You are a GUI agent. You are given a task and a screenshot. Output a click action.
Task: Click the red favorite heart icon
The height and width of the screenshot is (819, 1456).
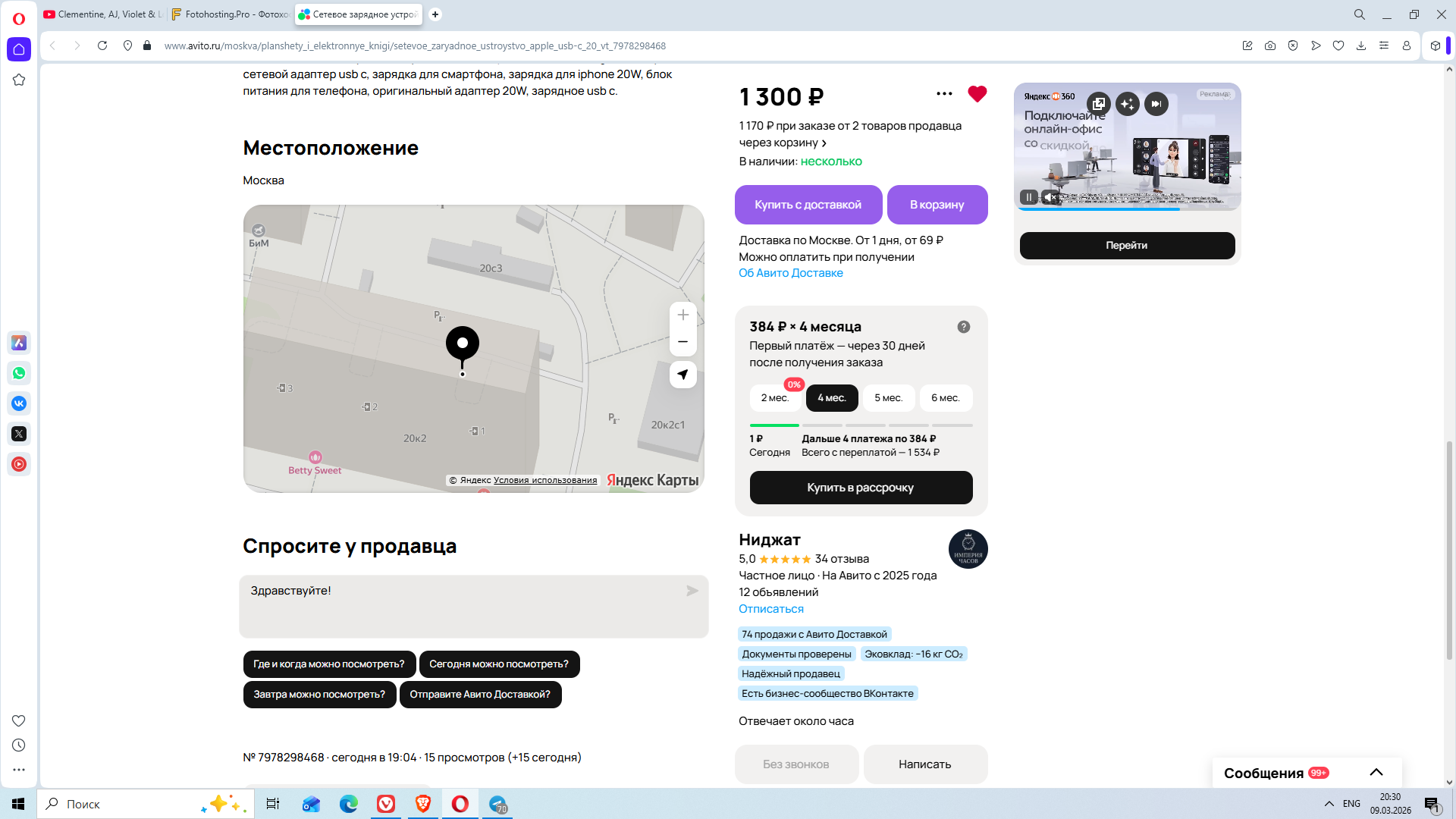pos(977,94)
